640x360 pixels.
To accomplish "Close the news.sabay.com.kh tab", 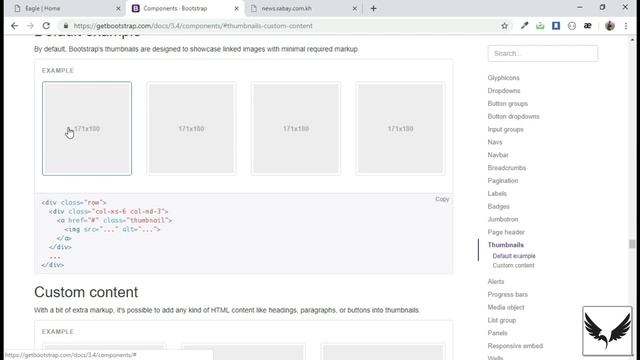I will point(355,8).
